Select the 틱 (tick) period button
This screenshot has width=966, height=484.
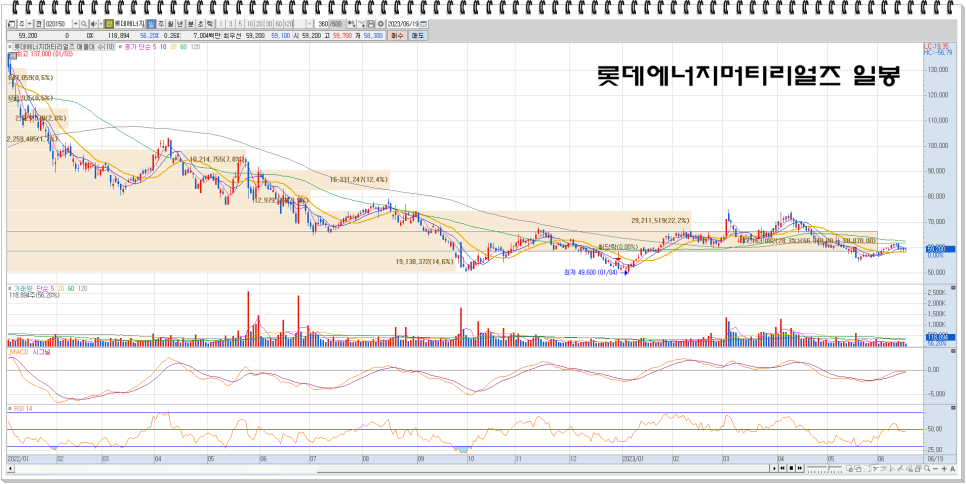209,23
